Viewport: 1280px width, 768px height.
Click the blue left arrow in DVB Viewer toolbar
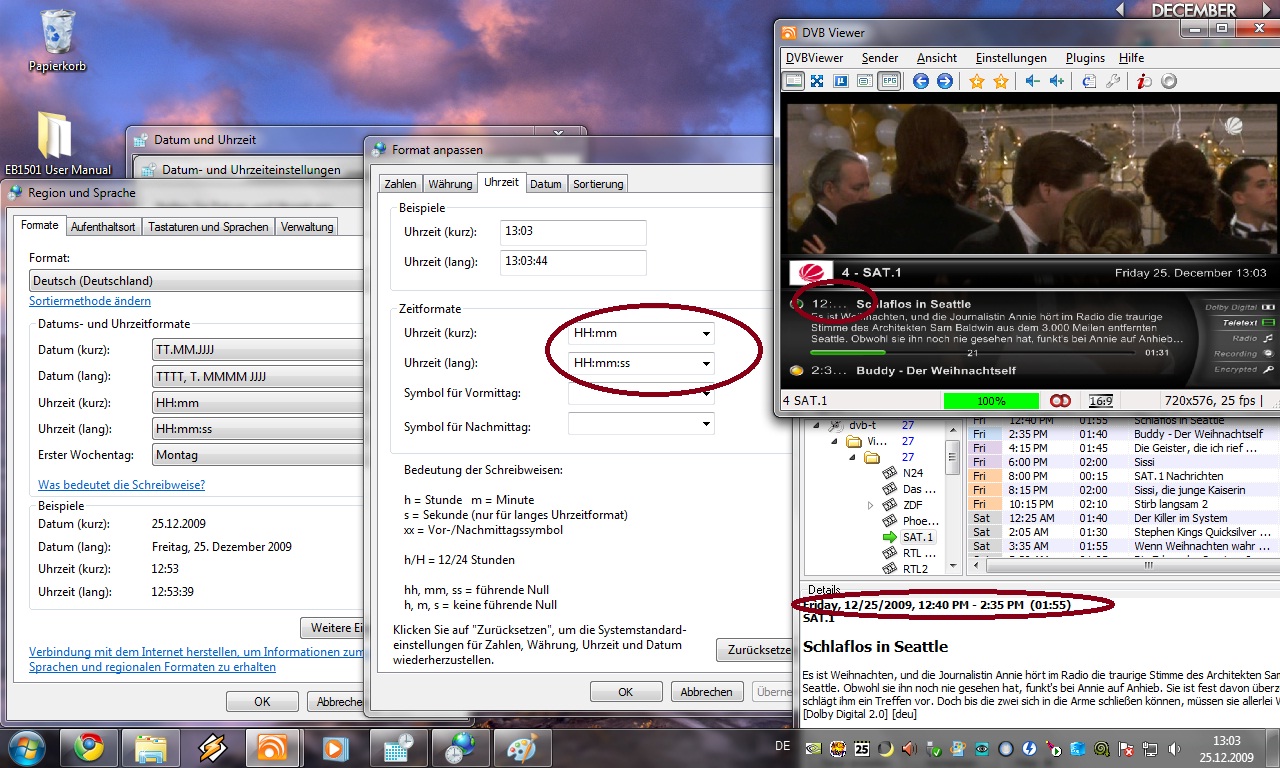[x=921, y=81]
